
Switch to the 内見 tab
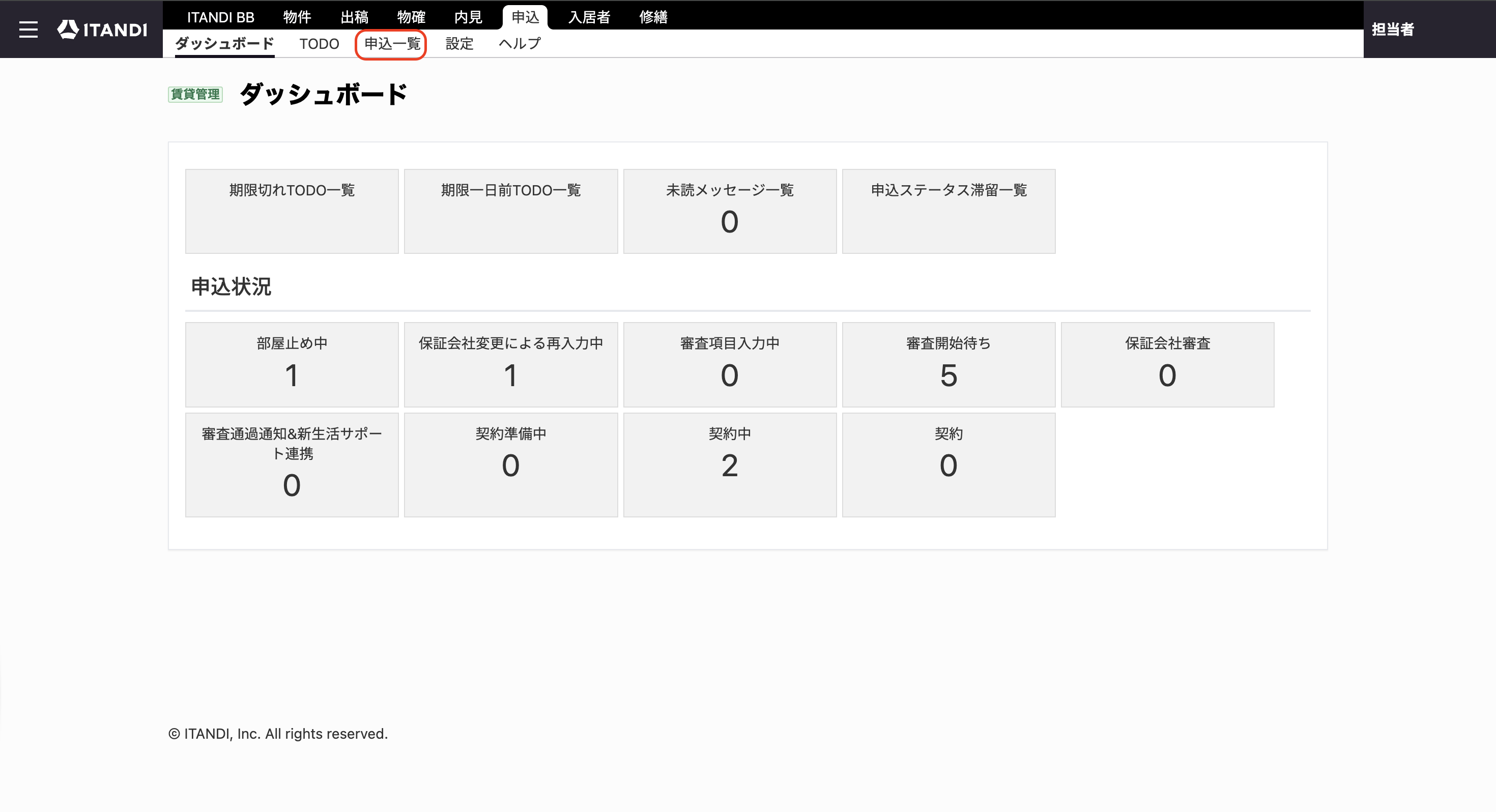pos(468,17)
